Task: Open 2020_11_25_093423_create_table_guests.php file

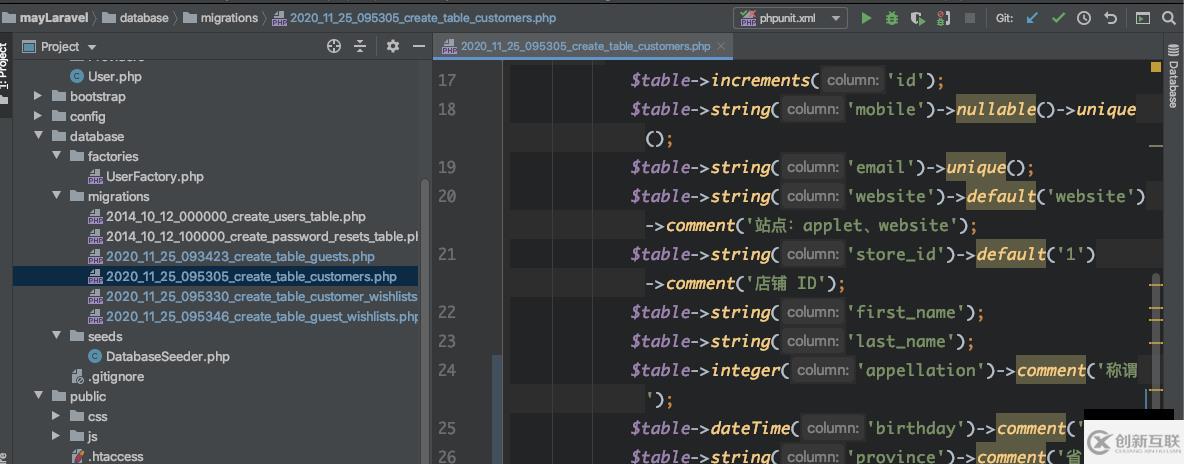Action: coord(240,257)
